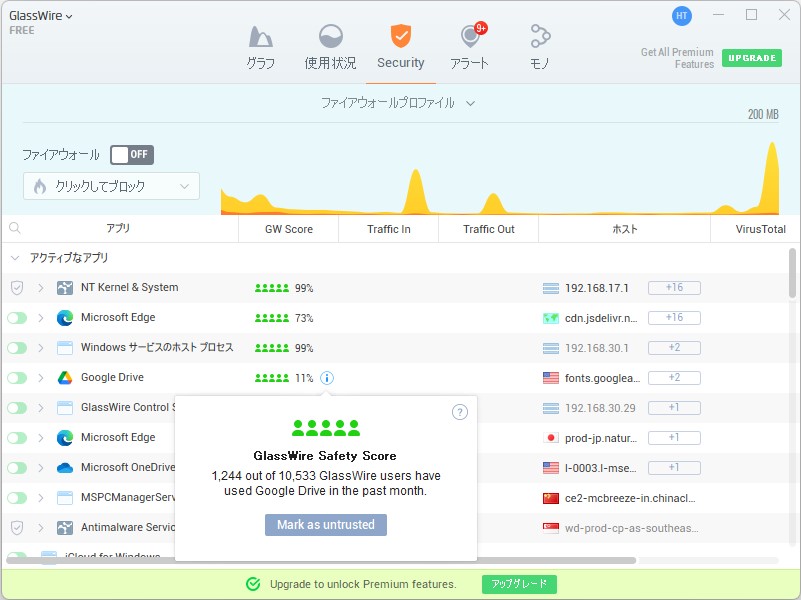Open the モノ things tab
Viewport: 801px width, 600px height.
[539, 48]
